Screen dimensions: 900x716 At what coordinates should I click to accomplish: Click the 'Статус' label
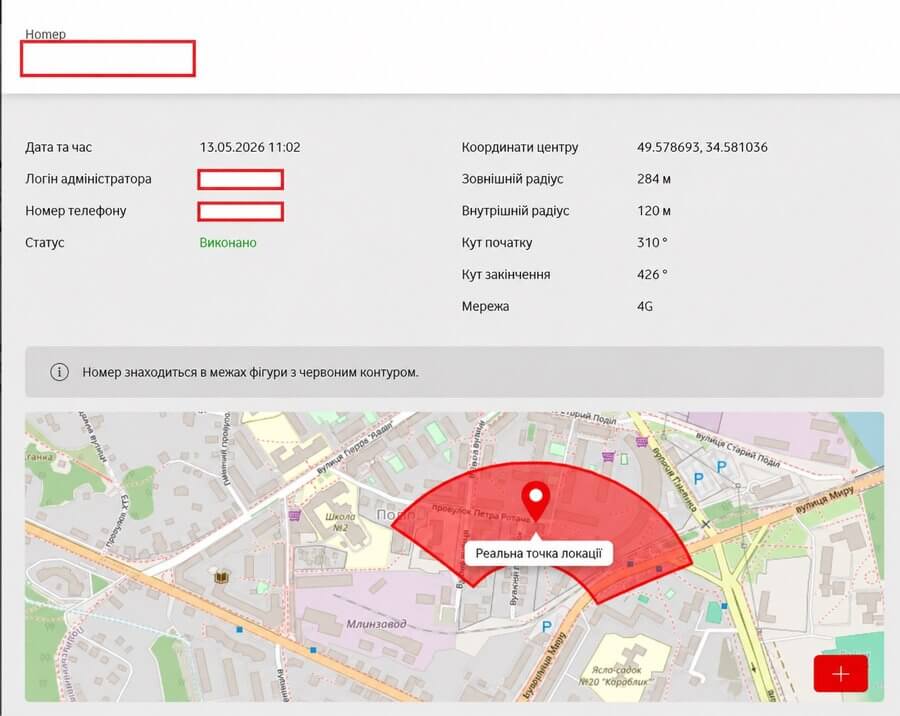click(45, 242)
